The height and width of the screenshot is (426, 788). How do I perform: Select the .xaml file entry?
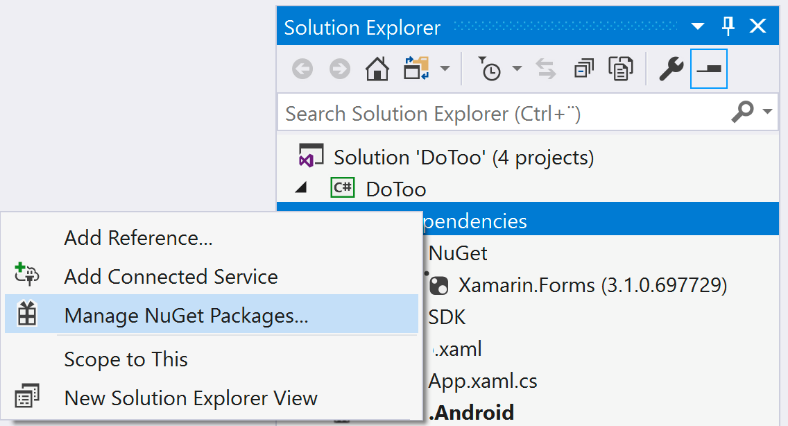457,349
